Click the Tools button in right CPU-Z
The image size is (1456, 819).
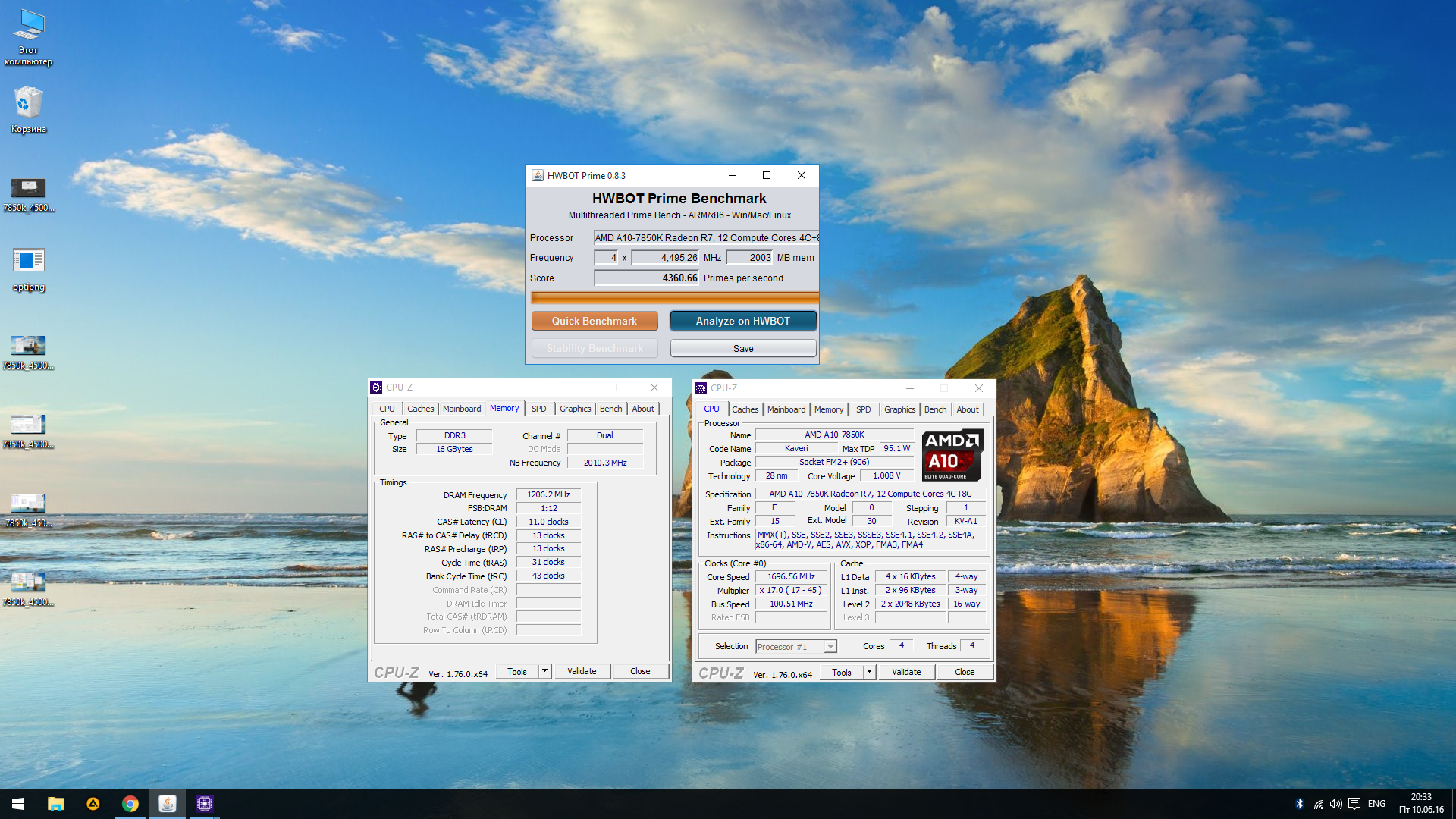(842, 672)
